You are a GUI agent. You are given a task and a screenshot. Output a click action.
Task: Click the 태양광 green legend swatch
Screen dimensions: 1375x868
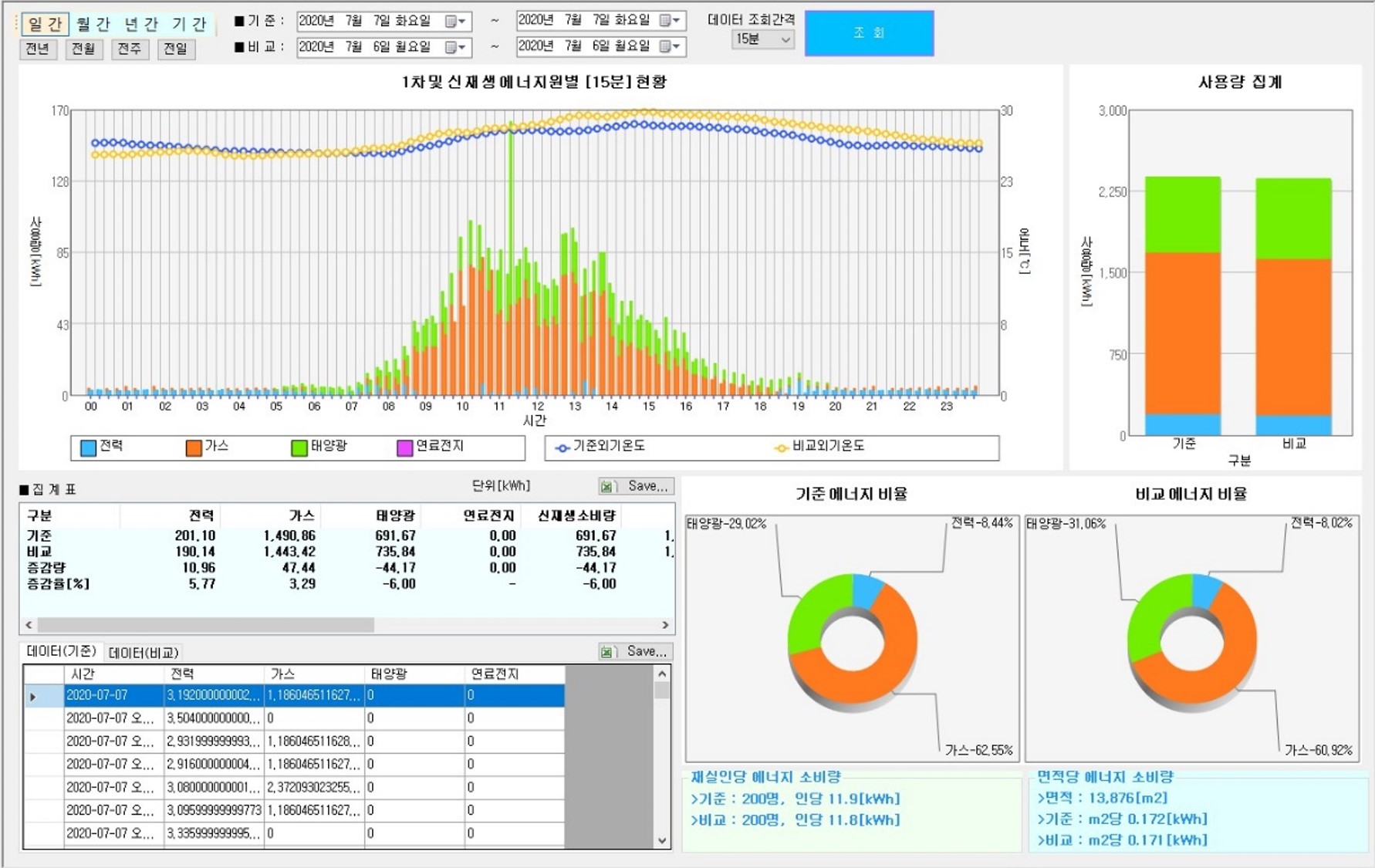(299, 448)
